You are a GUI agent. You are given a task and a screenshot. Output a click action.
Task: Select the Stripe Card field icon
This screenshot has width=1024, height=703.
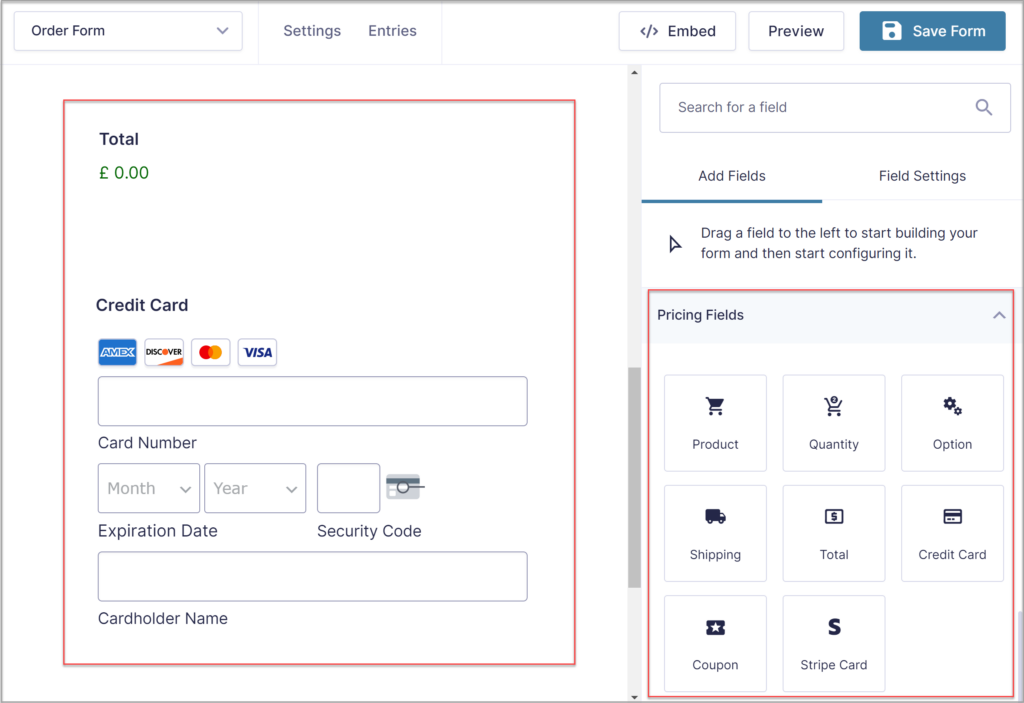833,643
